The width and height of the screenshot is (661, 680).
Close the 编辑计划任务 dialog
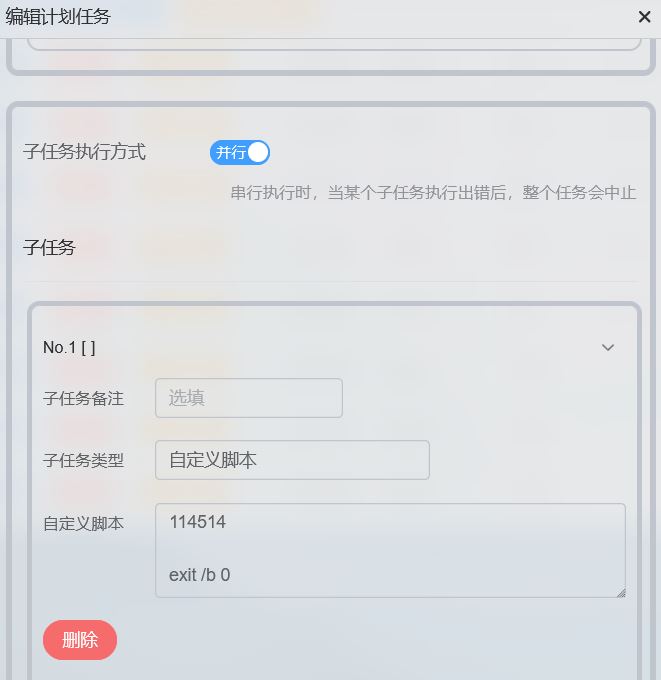coord(644,17)
